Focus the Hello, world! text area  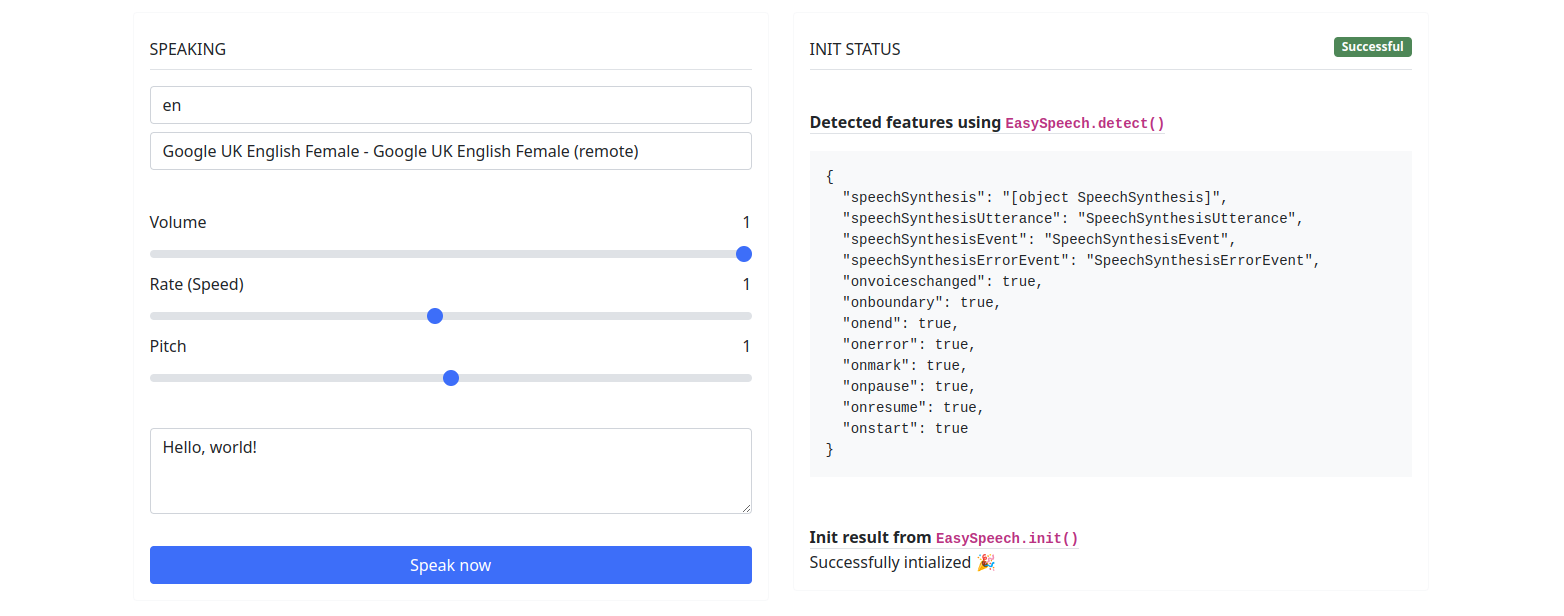click(x=450, y=470)
